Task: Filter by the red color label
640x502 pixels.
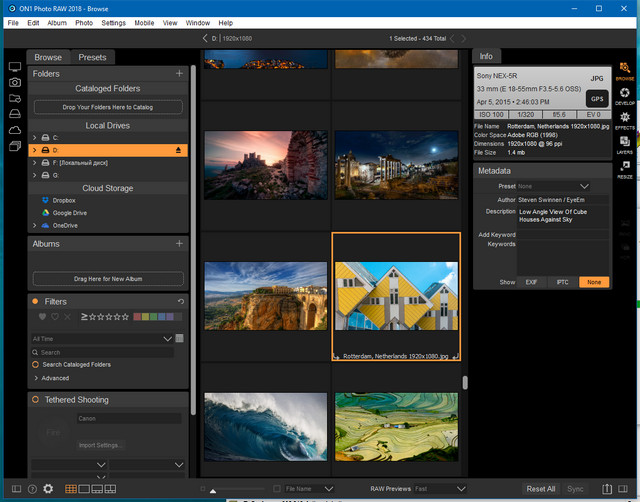Action: point(137,317)
